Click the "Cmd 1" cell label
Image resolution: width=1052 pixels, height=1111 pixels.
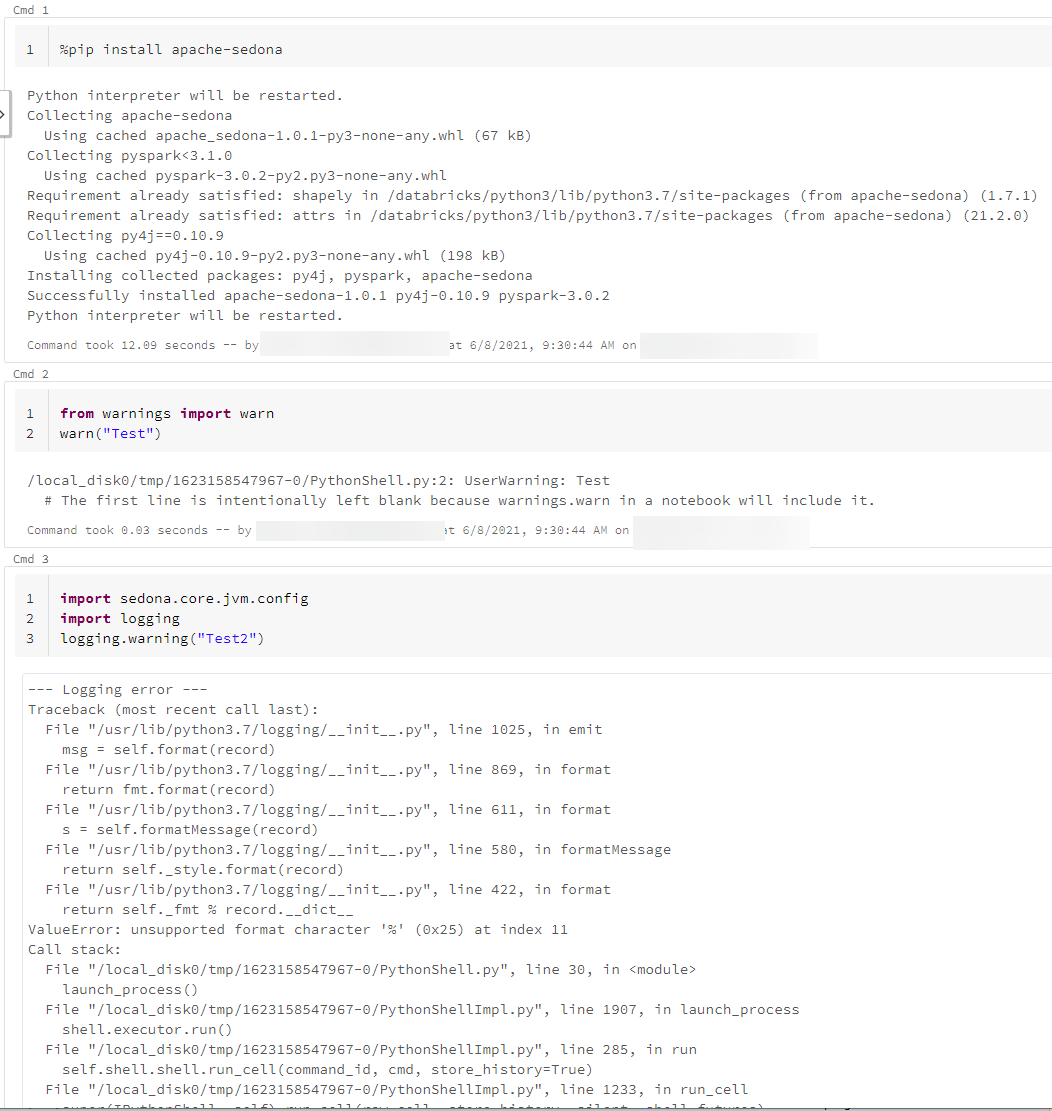pos(30,10)
